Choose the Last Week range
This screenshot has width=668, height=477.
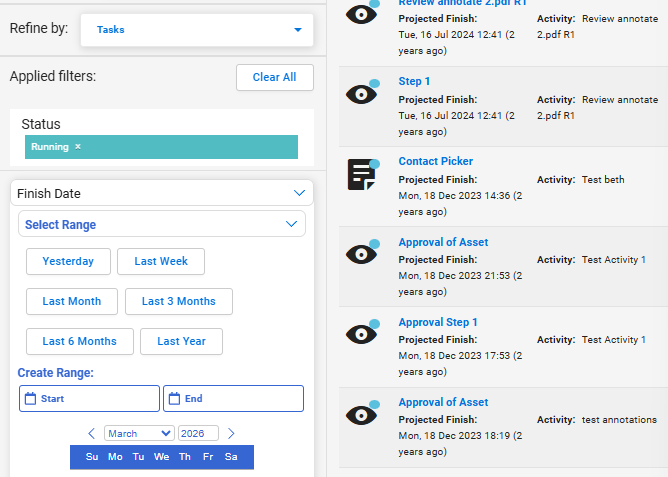tap(161, 261)
